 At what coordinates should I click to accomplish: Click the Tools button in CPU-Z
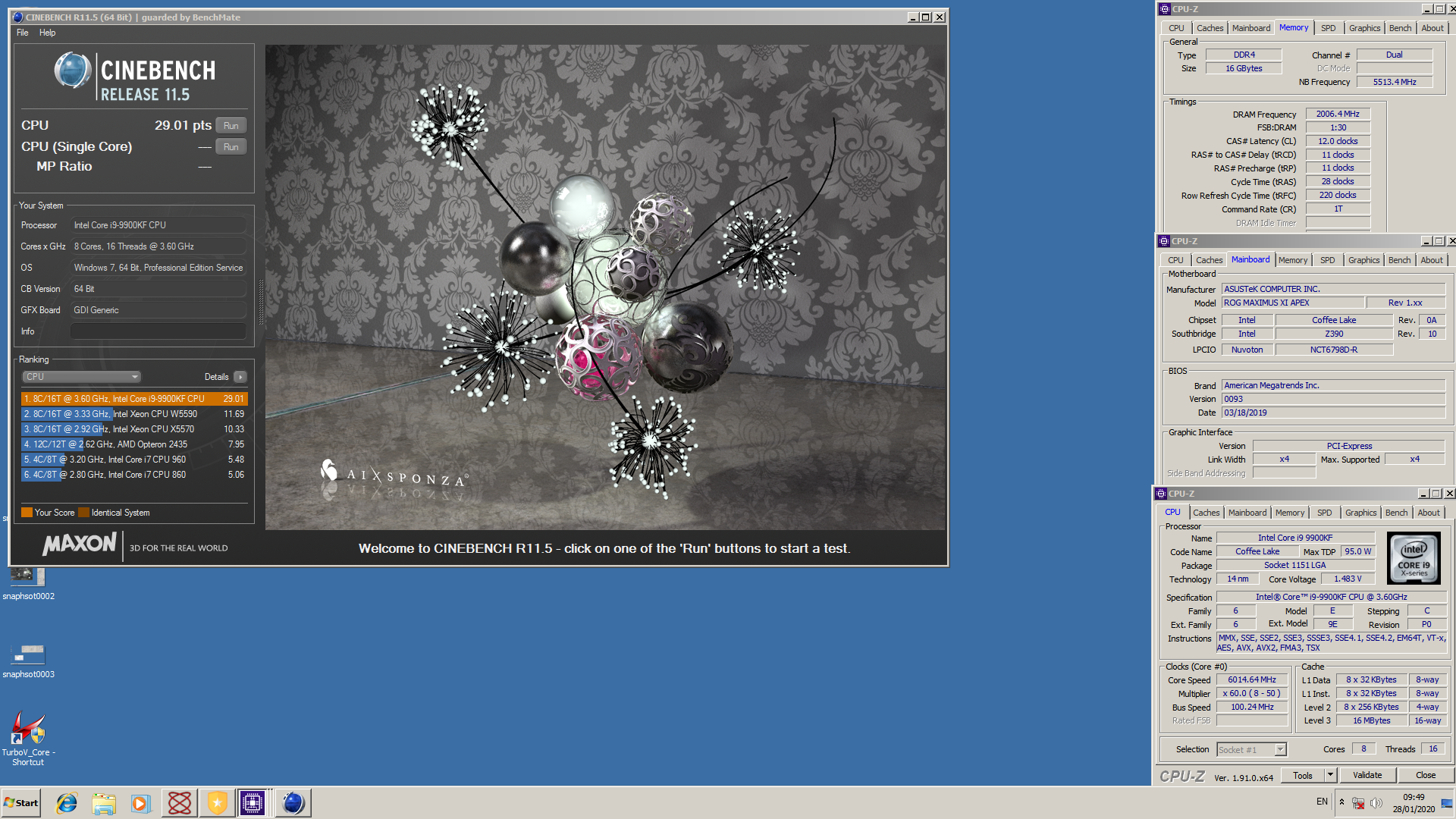[1303, 775]
